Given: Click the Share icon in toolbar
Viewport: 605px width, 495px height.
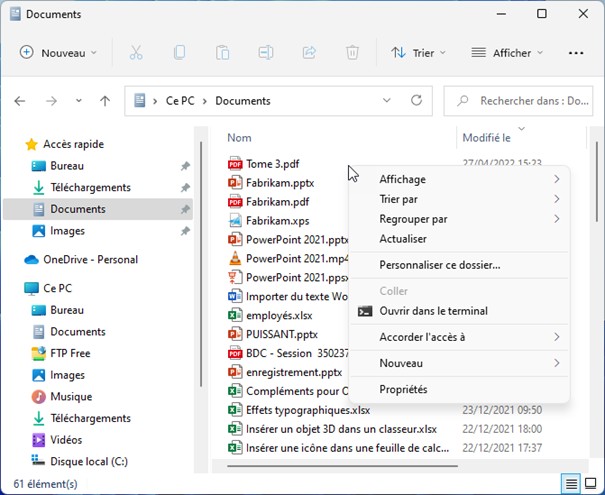Looking at the screenshot, I should pyautogui.click(x=308, y=53).
